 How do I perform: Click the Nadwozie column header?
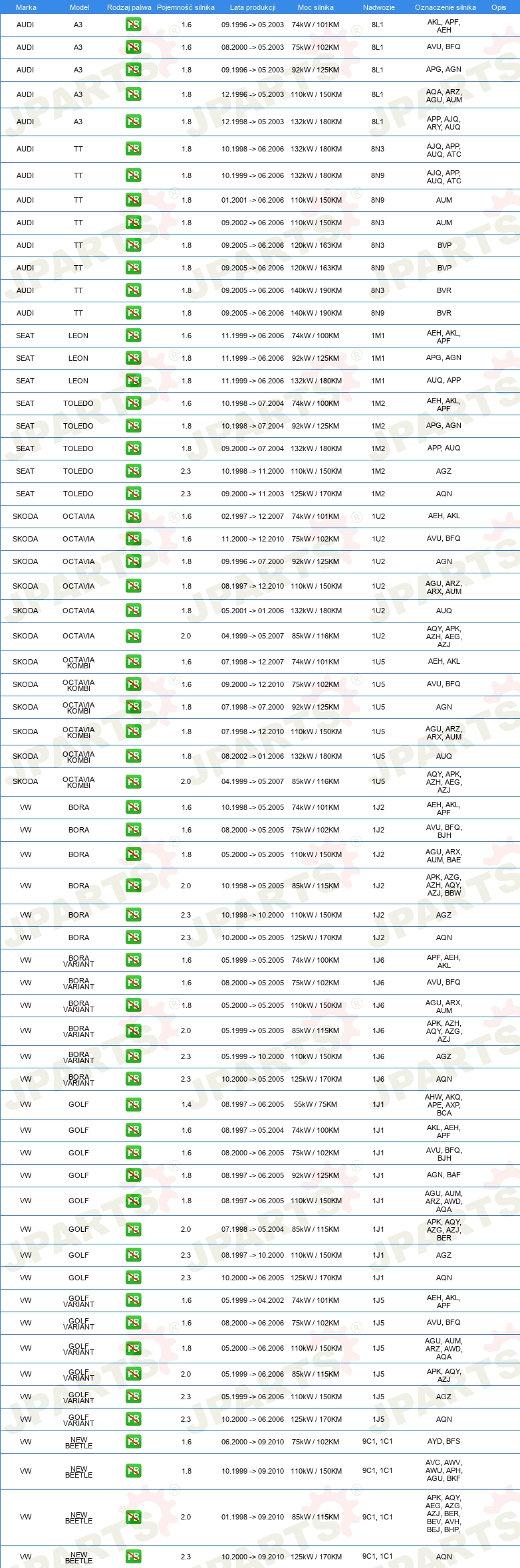[379, 7]
